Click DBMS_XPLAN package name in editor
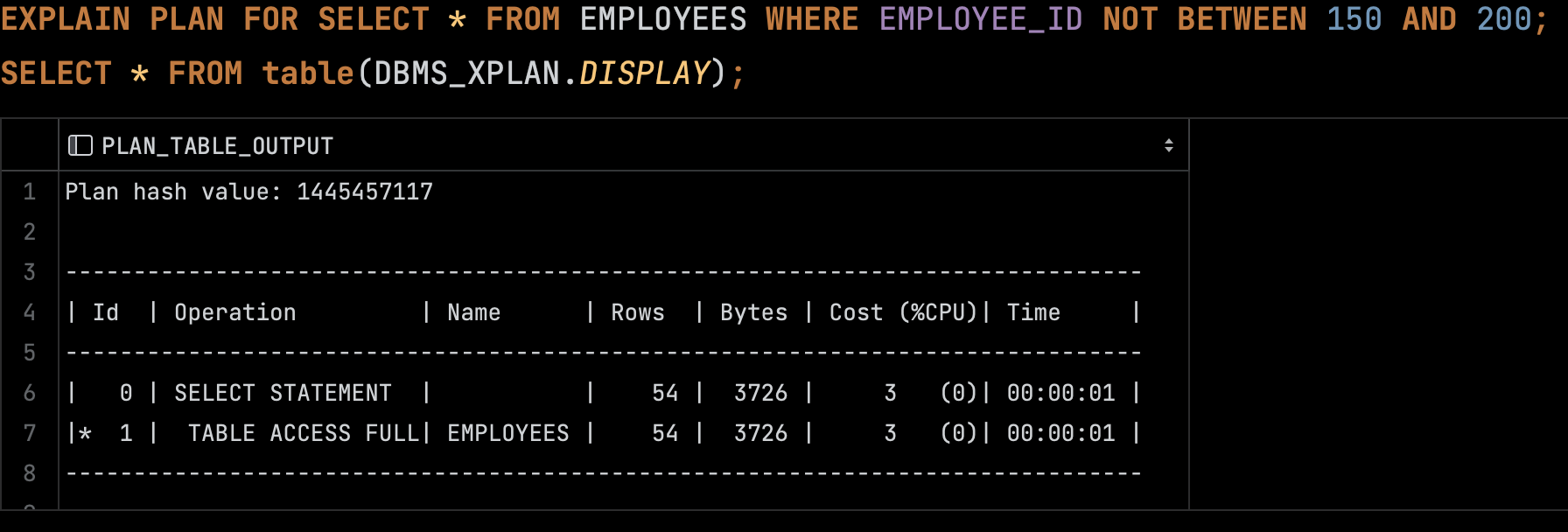Viewport: 1568px width, 532px height. click(x=467, y=73)
